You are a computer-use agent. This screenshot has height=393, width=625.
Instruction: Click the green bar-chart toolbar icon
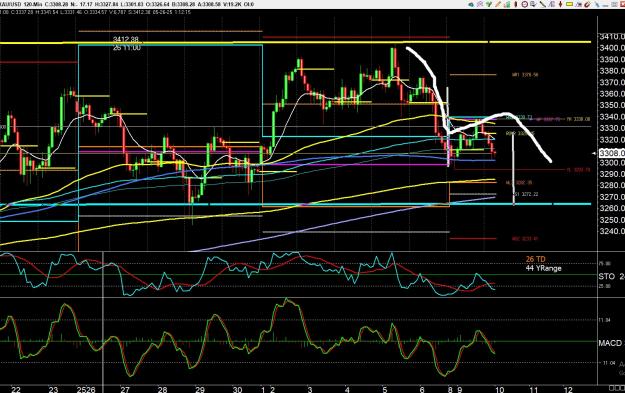(507, 4)
